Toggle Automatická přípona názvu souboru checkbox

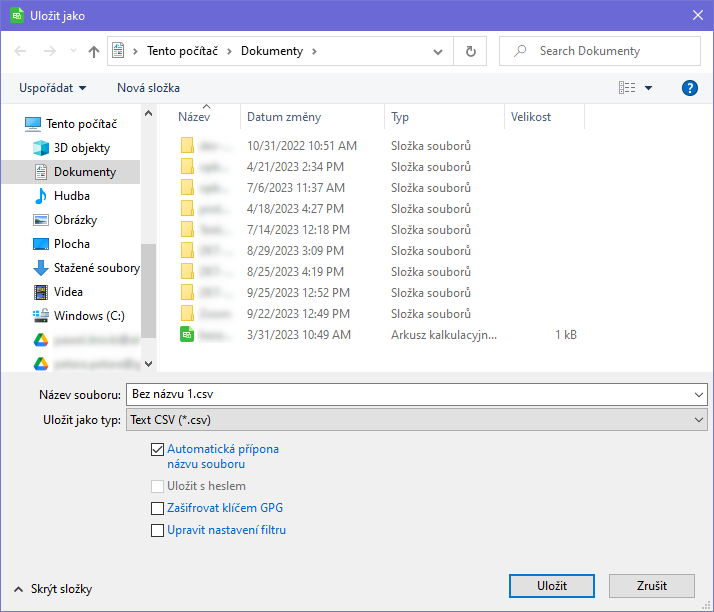point(157,450)
